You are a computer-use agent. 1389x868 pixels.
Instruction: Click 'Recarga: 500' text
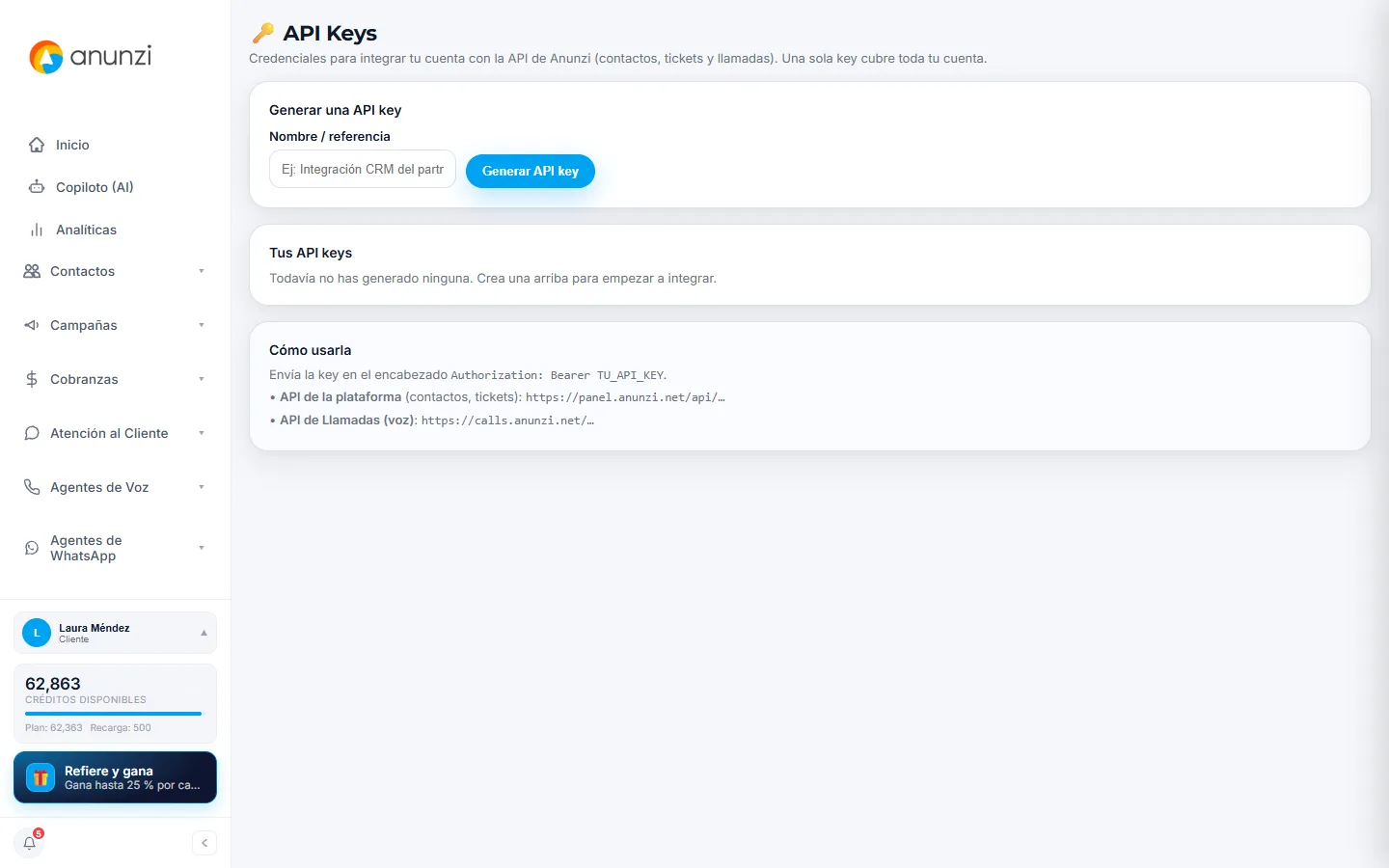point(121,728)
